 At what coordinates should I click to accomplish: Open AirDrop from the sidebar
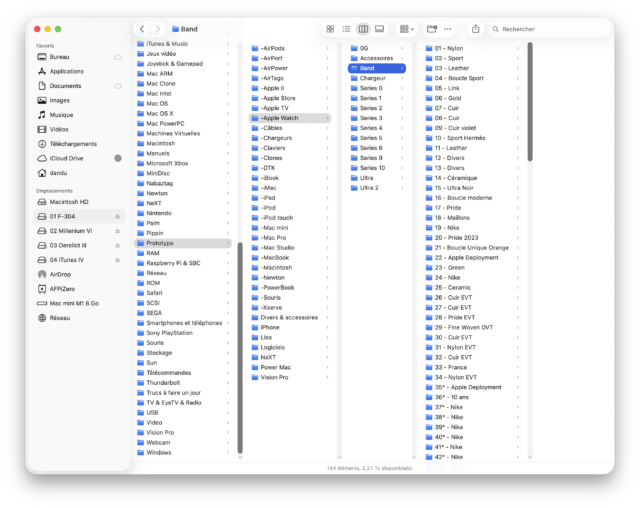click(60, 274)
